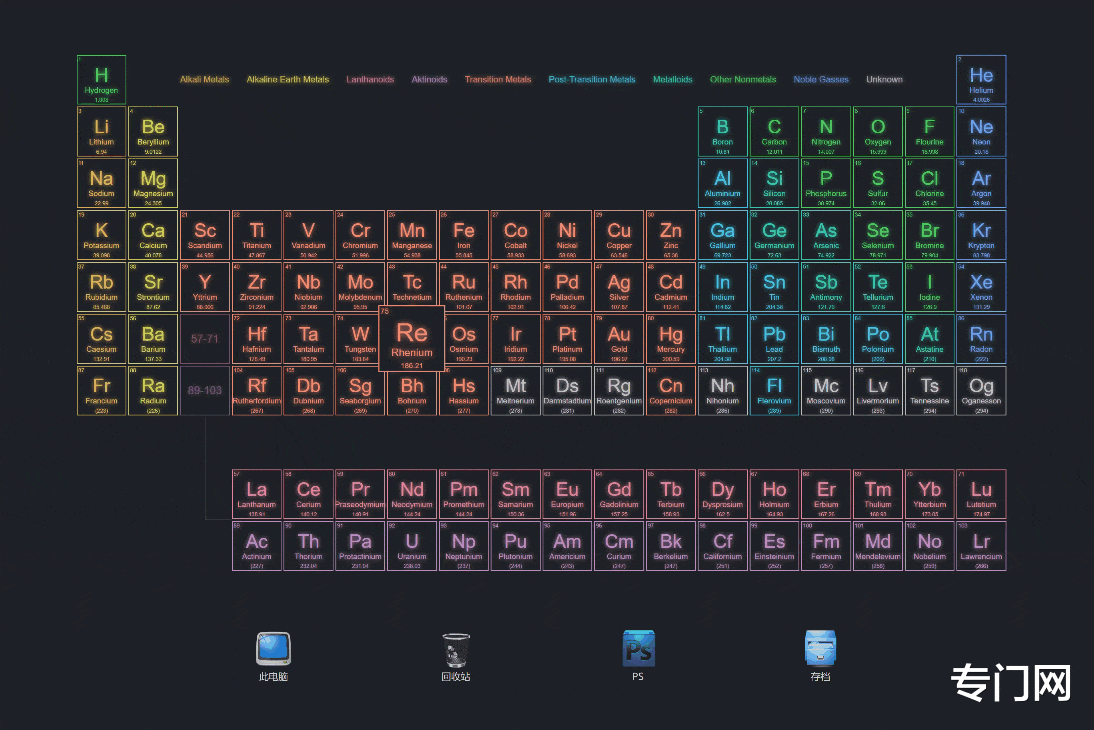Click the Alkaline Earth Metals legend label
1094x730 pixels.
pos(287,80)
